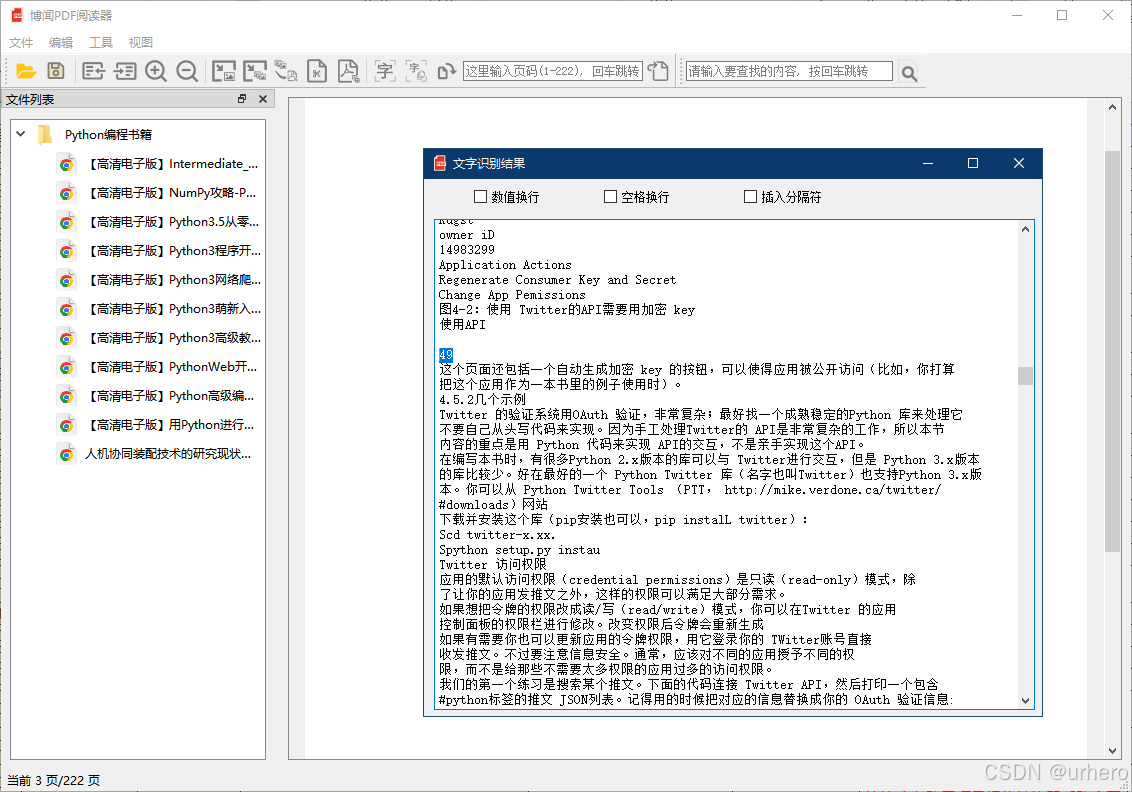Viewport: 1132px width, 792px height.
Task: Click the images to PDF convert icon
Action: click(286, 71)
